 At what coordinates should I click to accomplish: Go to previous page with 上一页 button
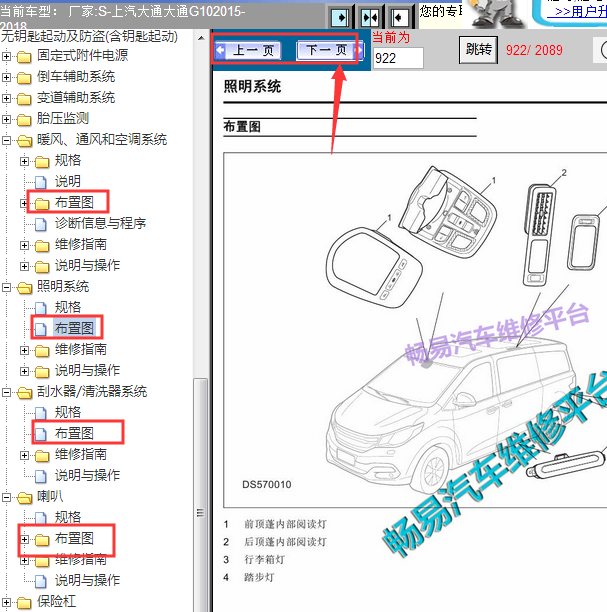click(248, 50)
